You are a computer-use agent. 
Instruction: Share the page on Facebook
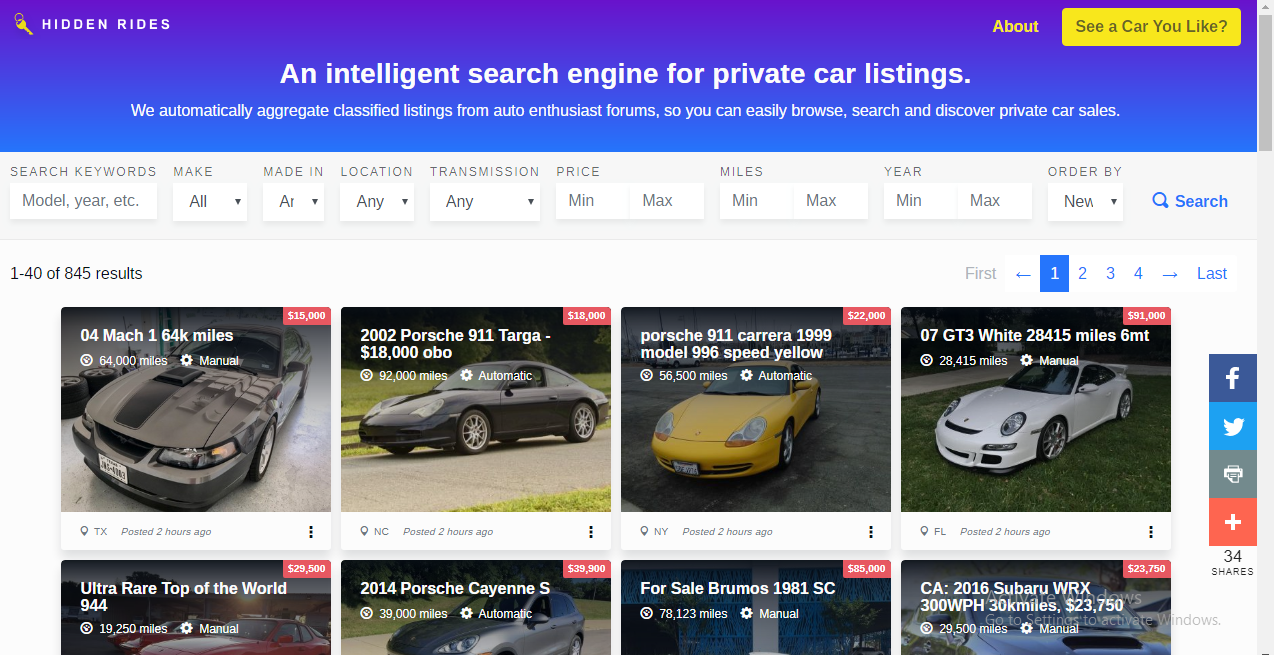pos(1233,378)
